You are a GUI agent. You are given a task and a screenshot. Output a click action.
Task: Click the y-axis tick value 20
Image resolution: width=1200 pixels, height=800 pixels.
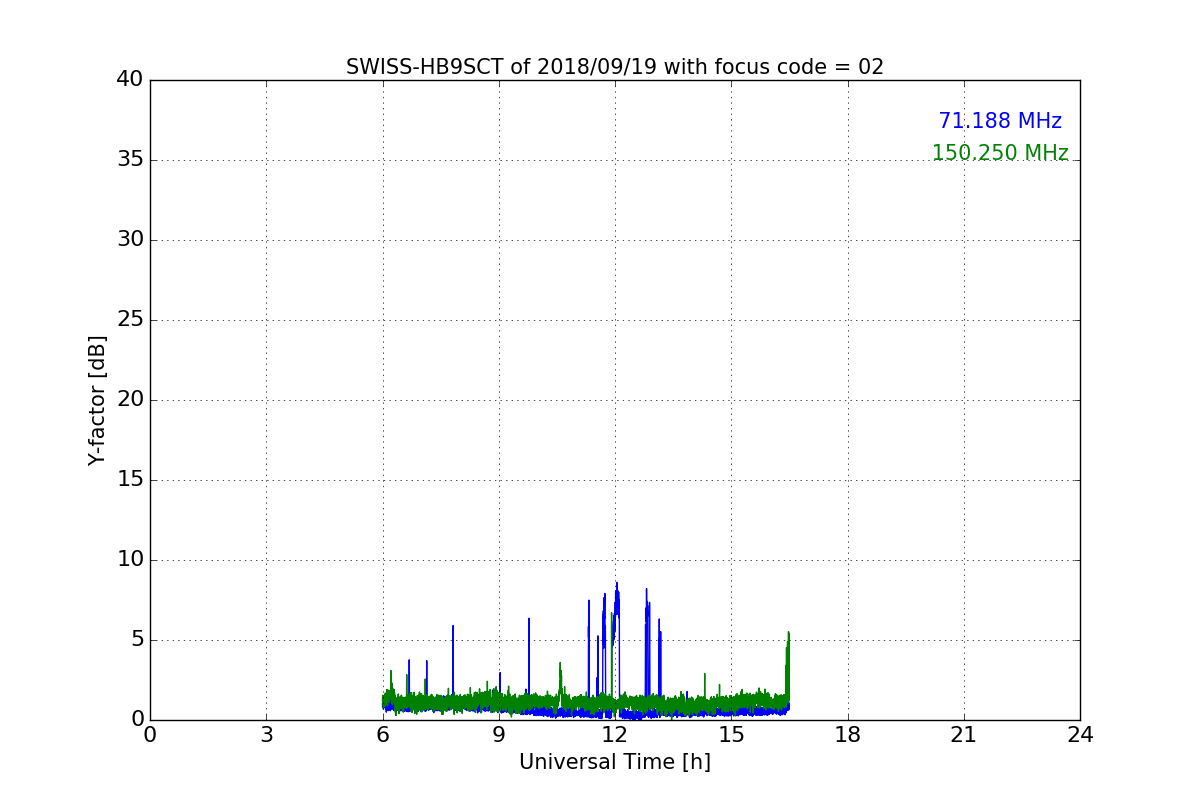point(130,400)
